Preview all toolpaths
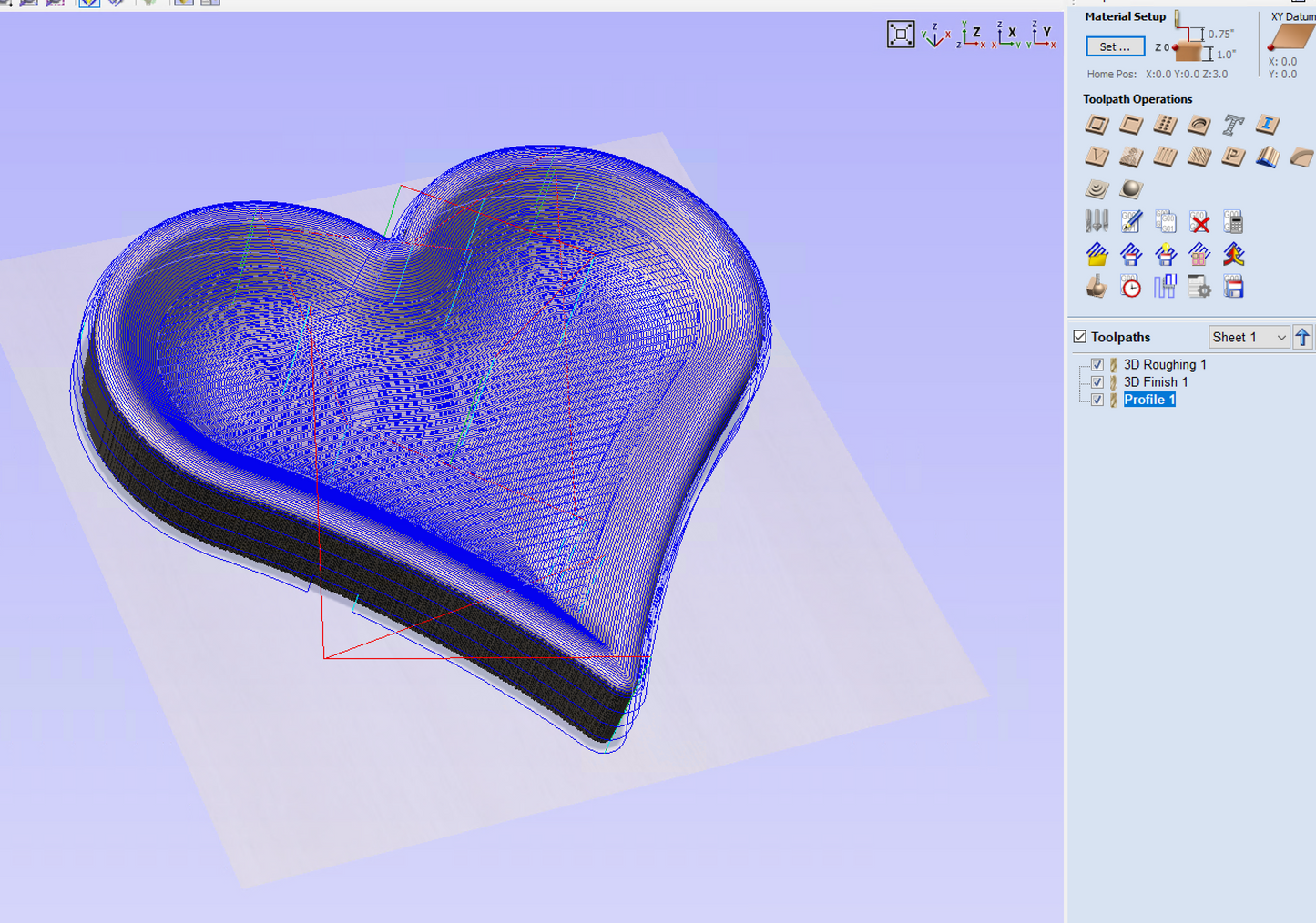 point(1097,286)
